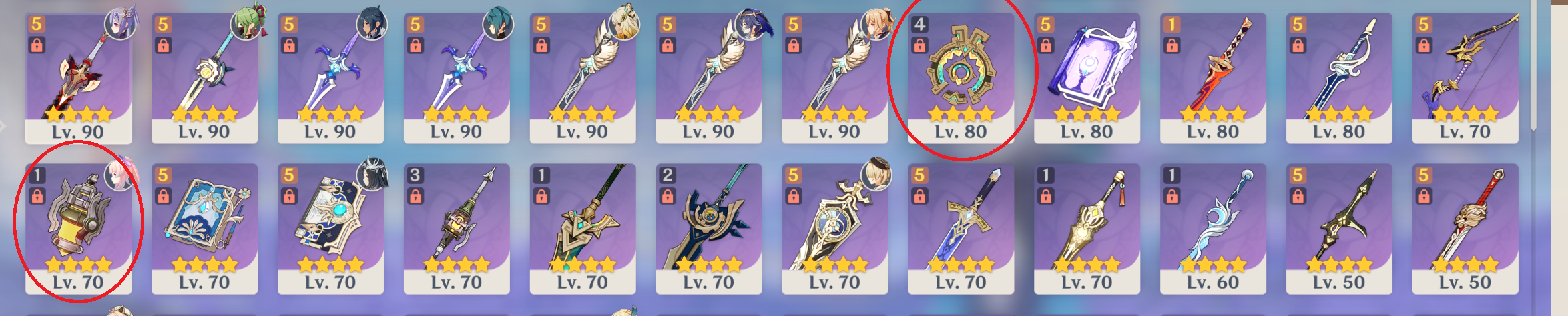Screen dimensions: 1568x316
Task: Select the circled ring catalyst at Lv. 80
Action: point(961,78)
